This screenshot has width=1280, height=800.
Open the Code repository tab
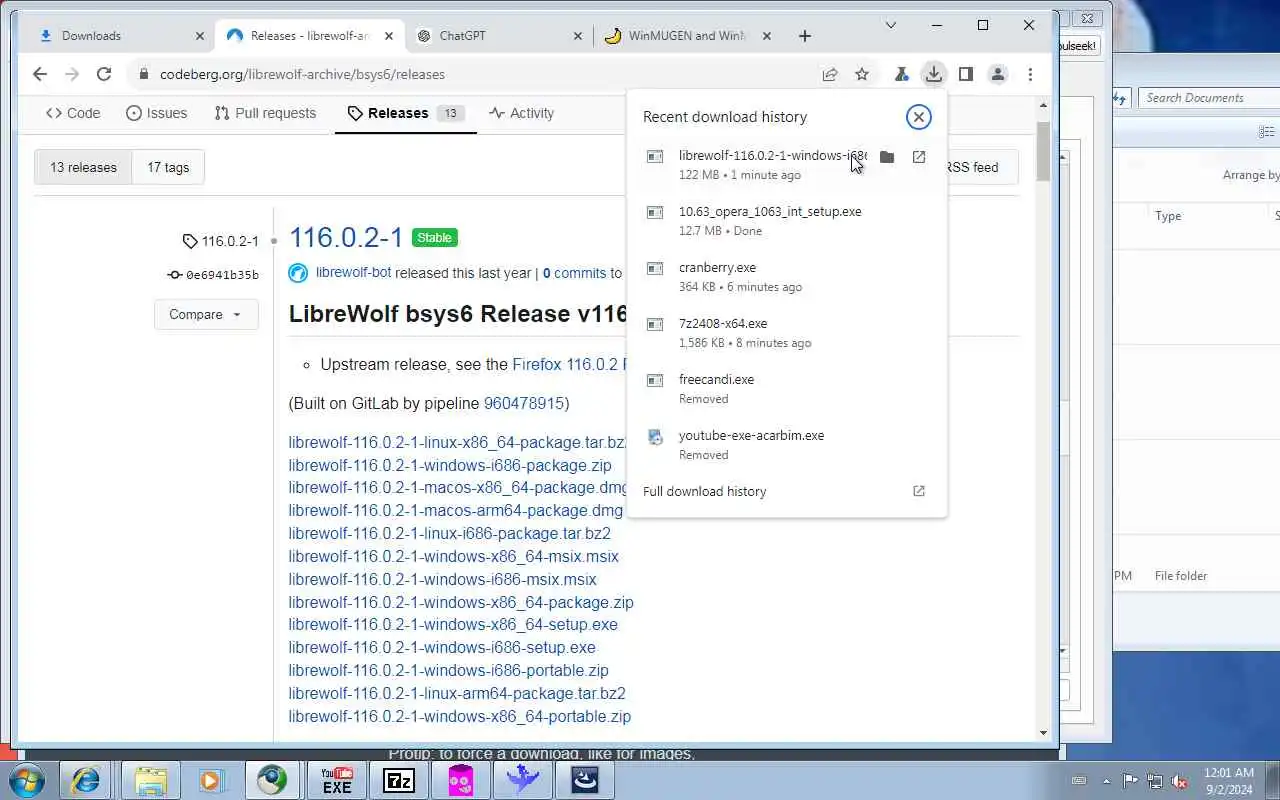tap(73, 113)
